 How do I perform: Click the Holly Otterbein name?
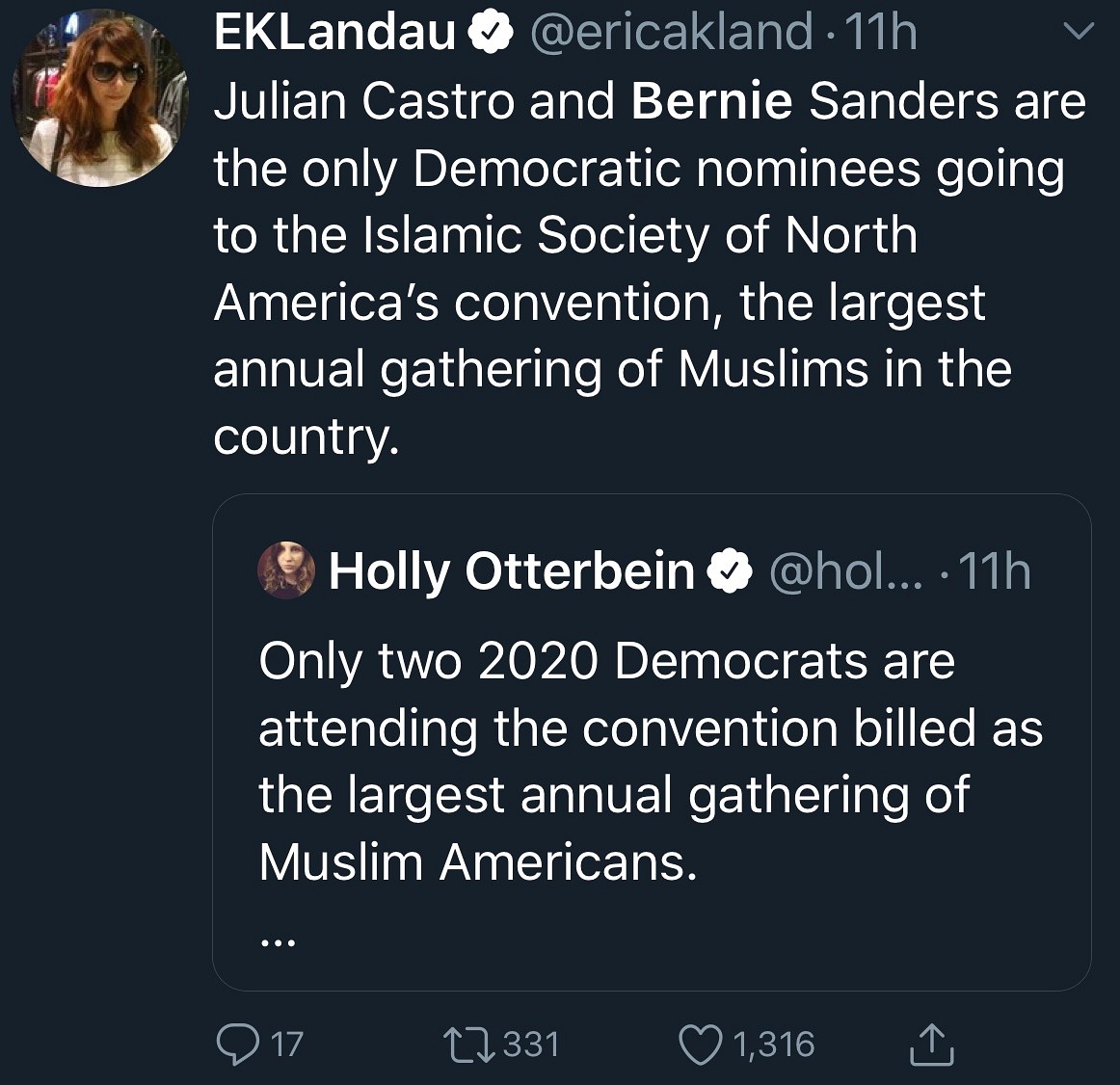pyautogui.click(x=511, y=571)
